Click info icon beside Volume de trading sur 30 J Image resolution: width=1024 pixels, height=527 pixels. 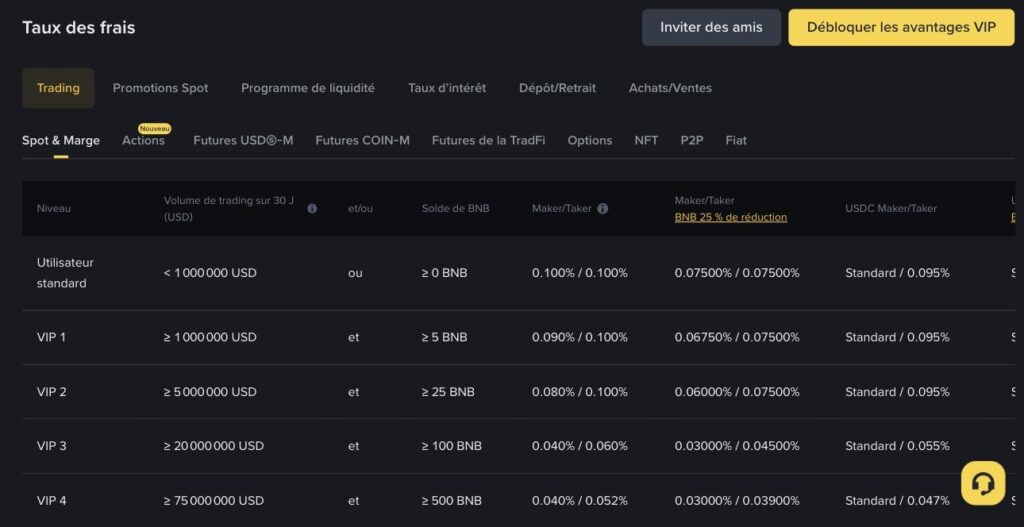(312, 208)
